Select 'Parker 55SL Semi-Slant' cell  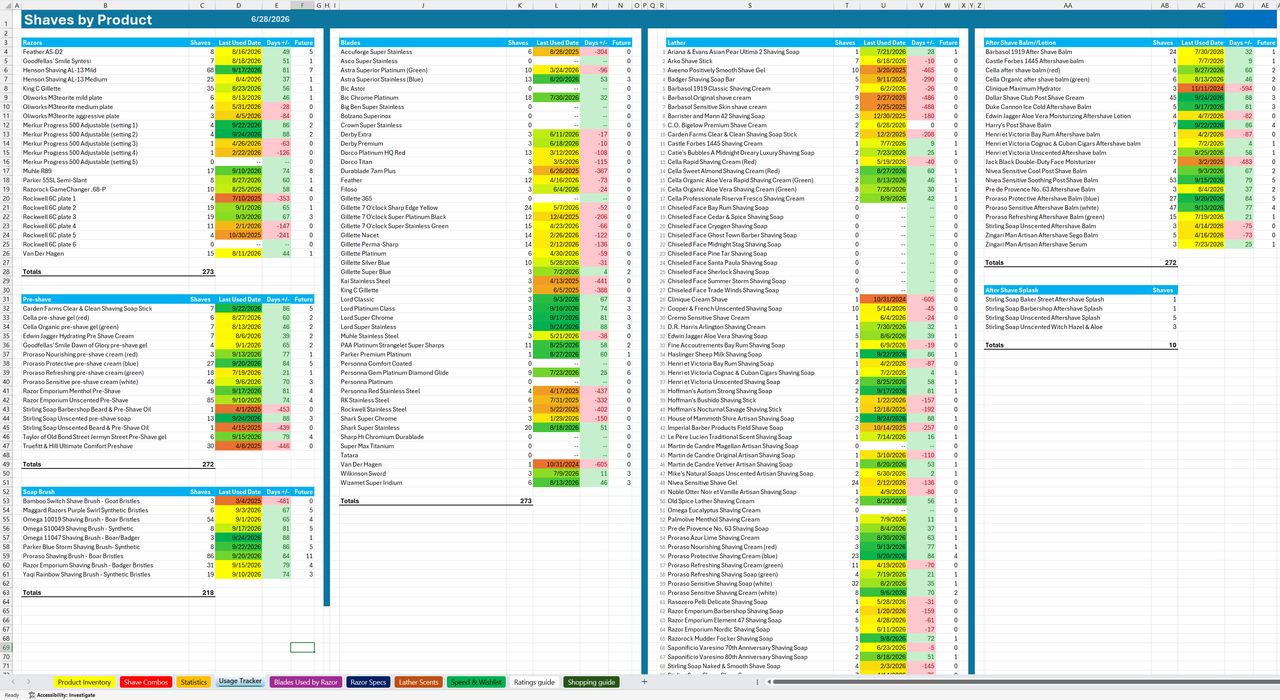tap(104, 180)
